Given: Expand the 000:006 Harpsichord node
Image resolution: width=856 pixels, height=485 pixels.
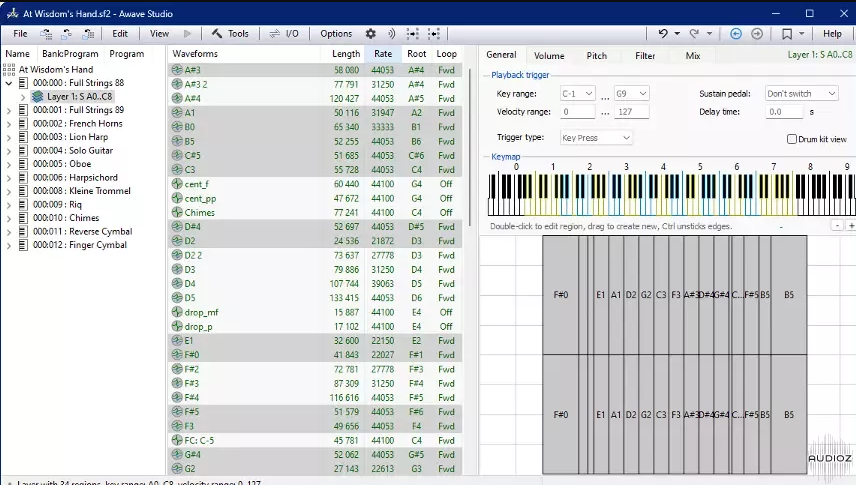Looking at the screenshot, I should tap(9, 178).
